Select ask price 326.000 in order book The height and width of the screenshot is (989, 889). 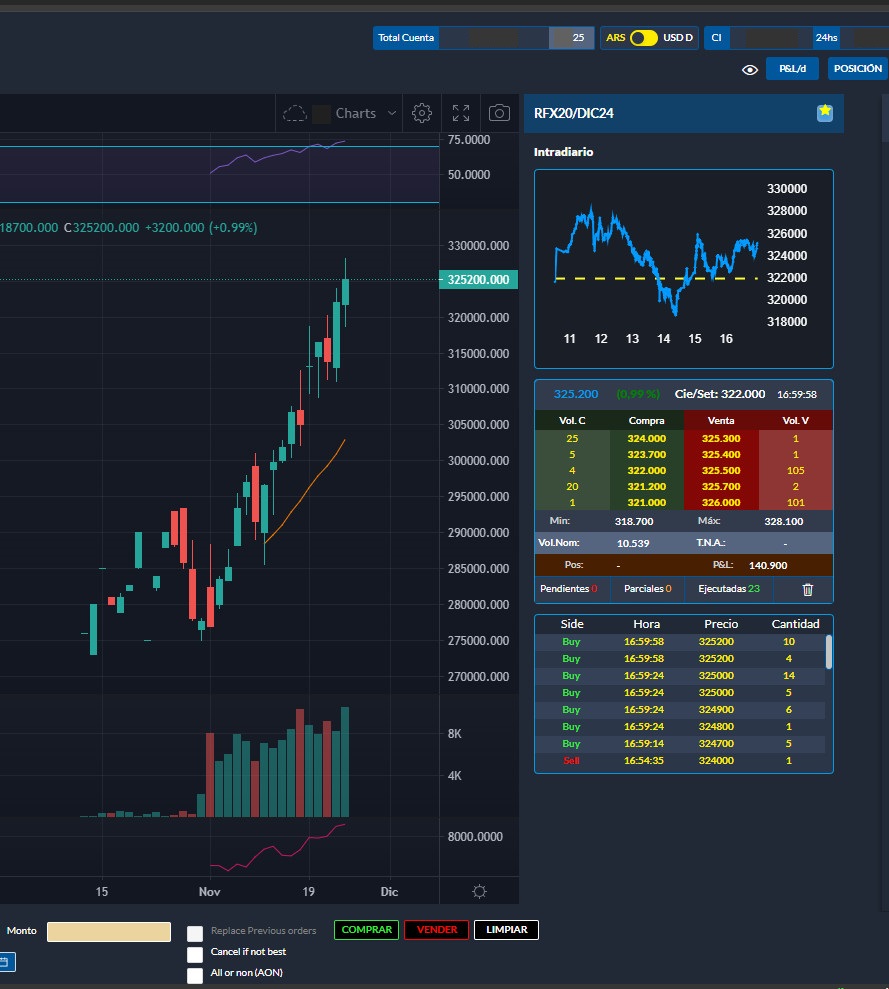tap(721, 503)
